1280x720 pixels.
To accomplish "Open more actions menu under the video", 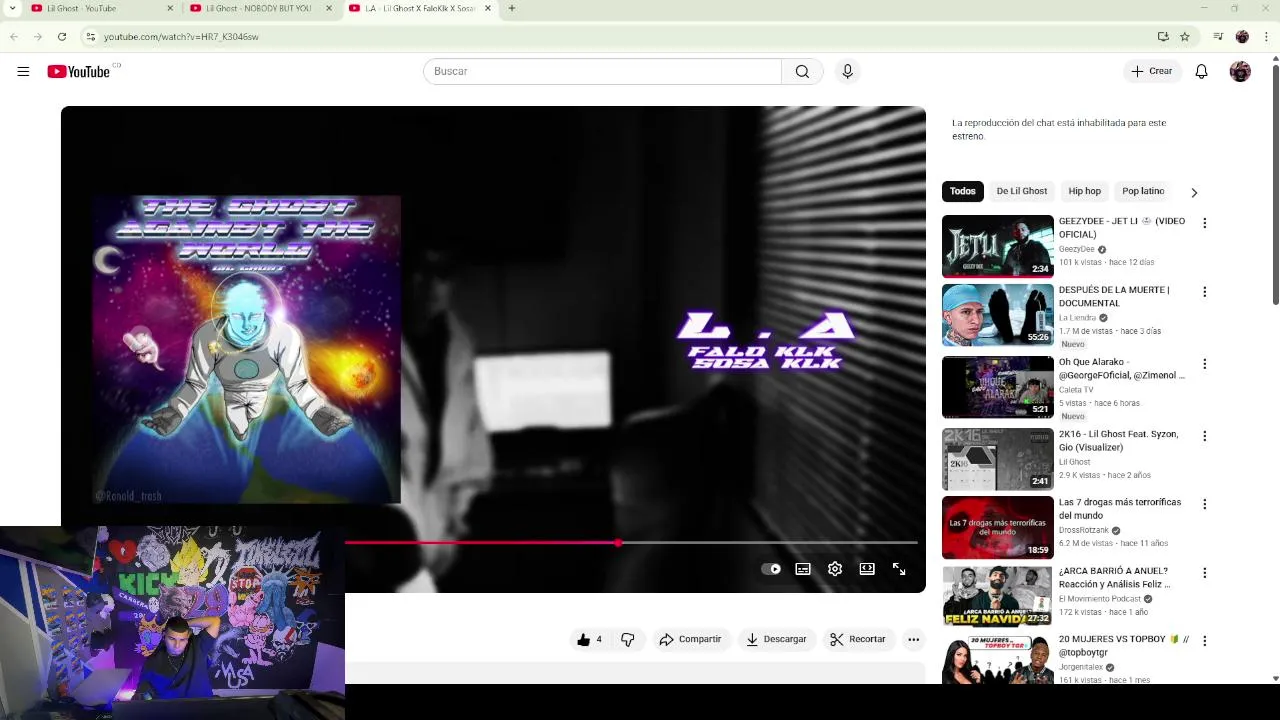I will point(913,639).
